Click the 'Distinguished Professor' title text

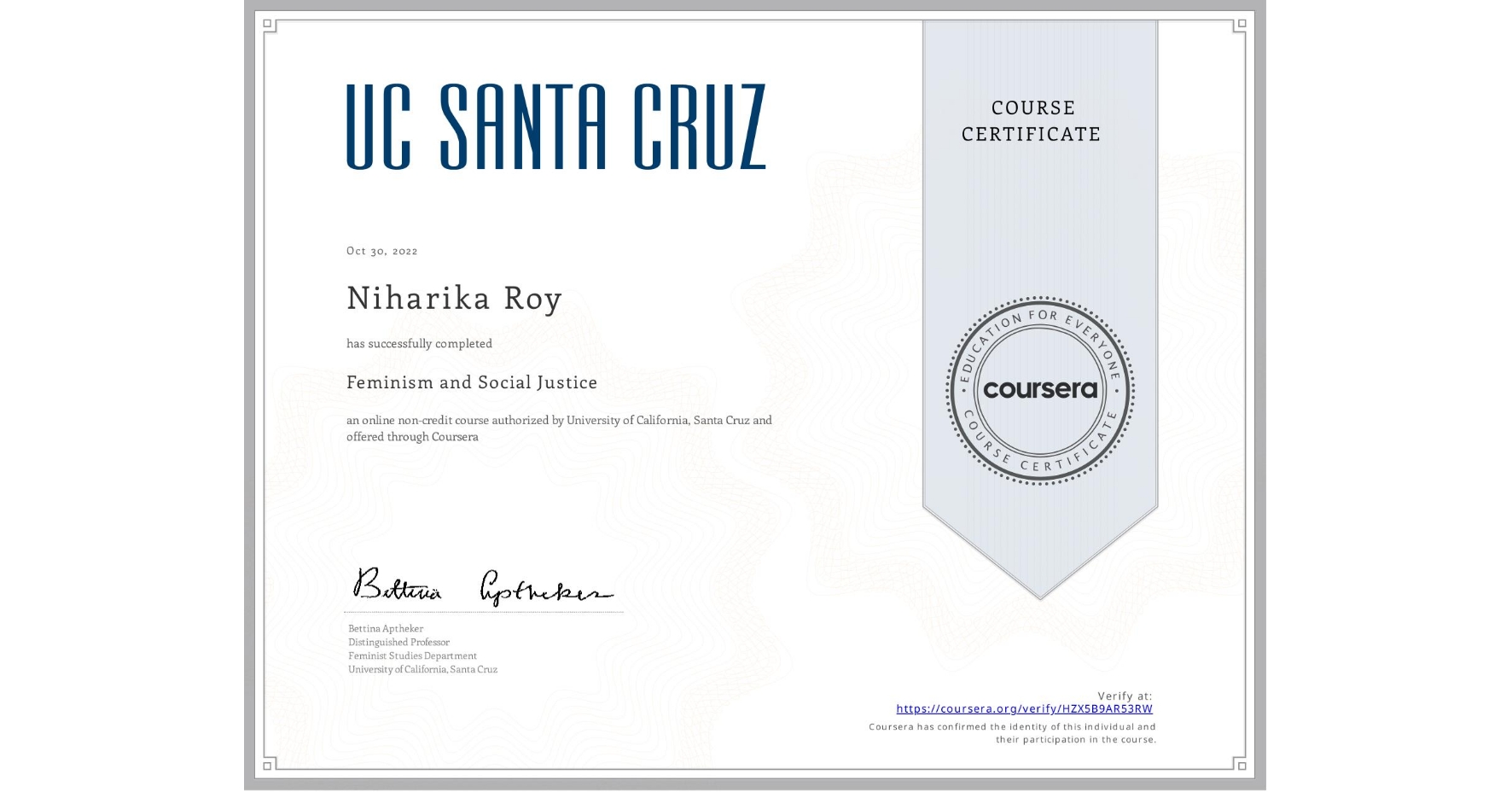[398, 642]
